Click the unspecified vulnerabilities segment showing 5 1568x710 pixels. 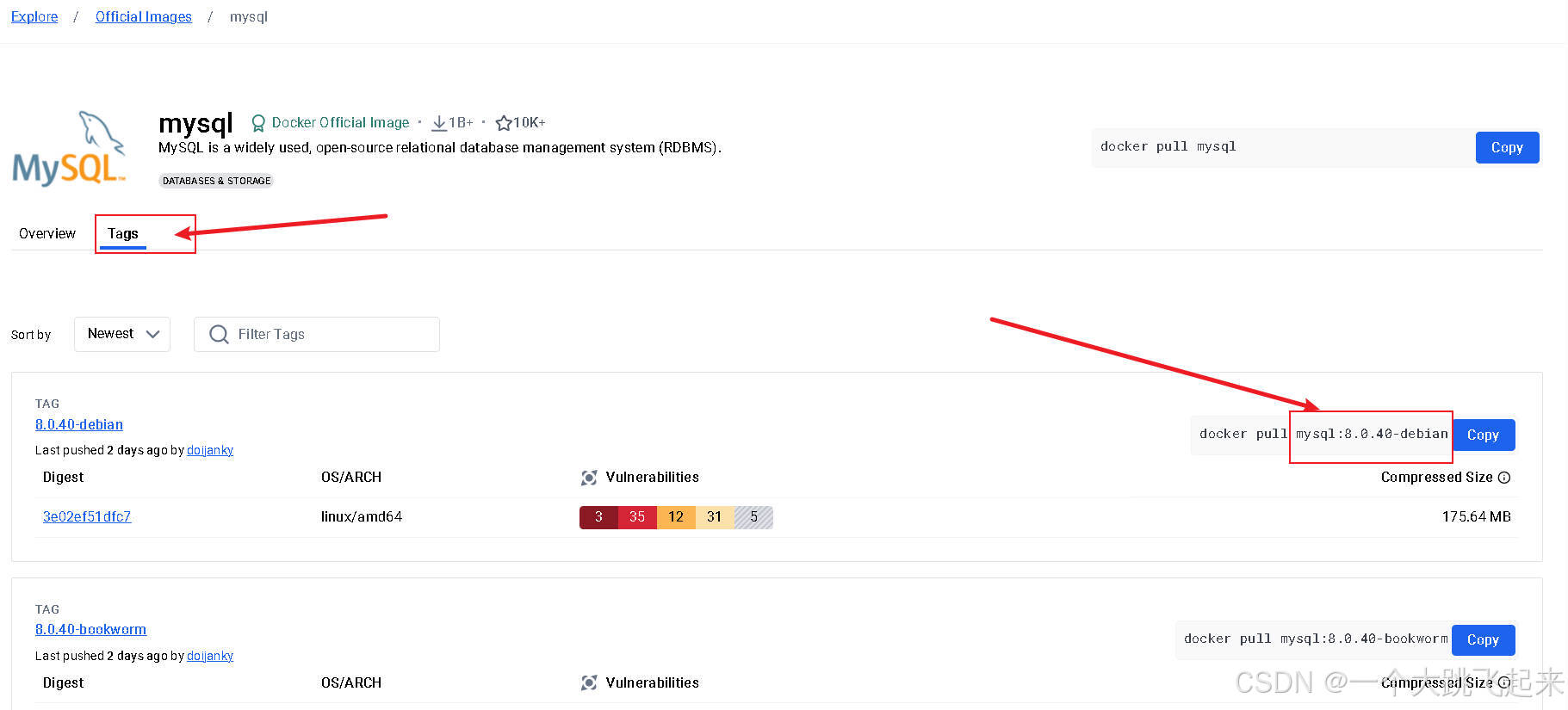tap(753, 517)
